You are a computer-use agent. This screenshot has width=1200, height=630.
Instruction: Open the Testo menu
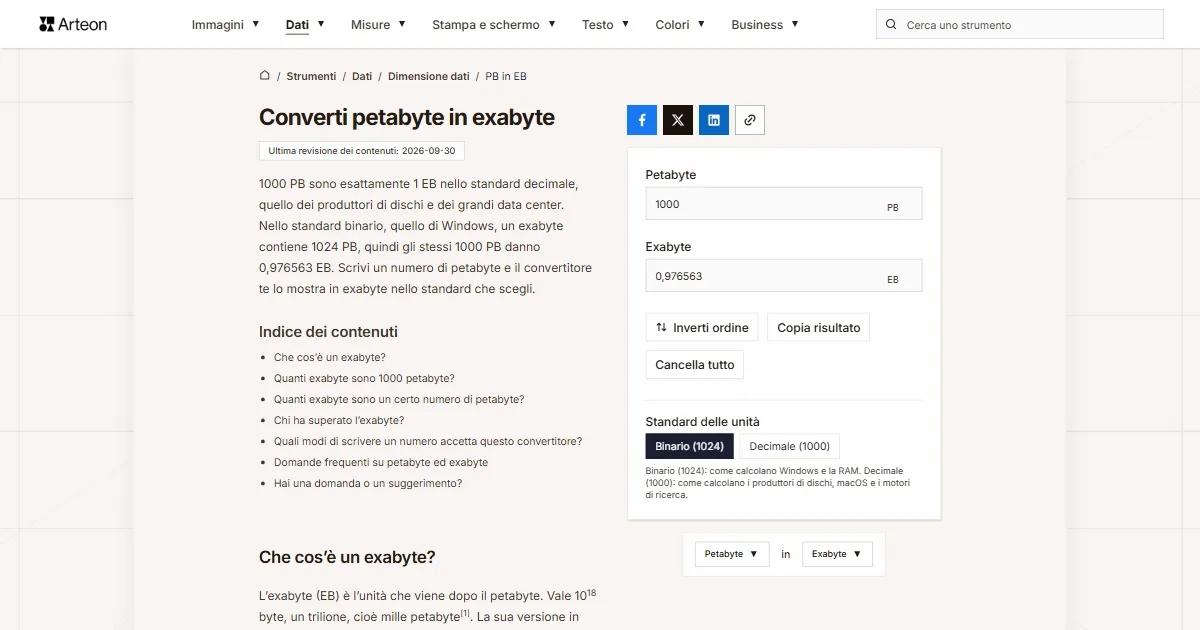[x=606, y=24]
